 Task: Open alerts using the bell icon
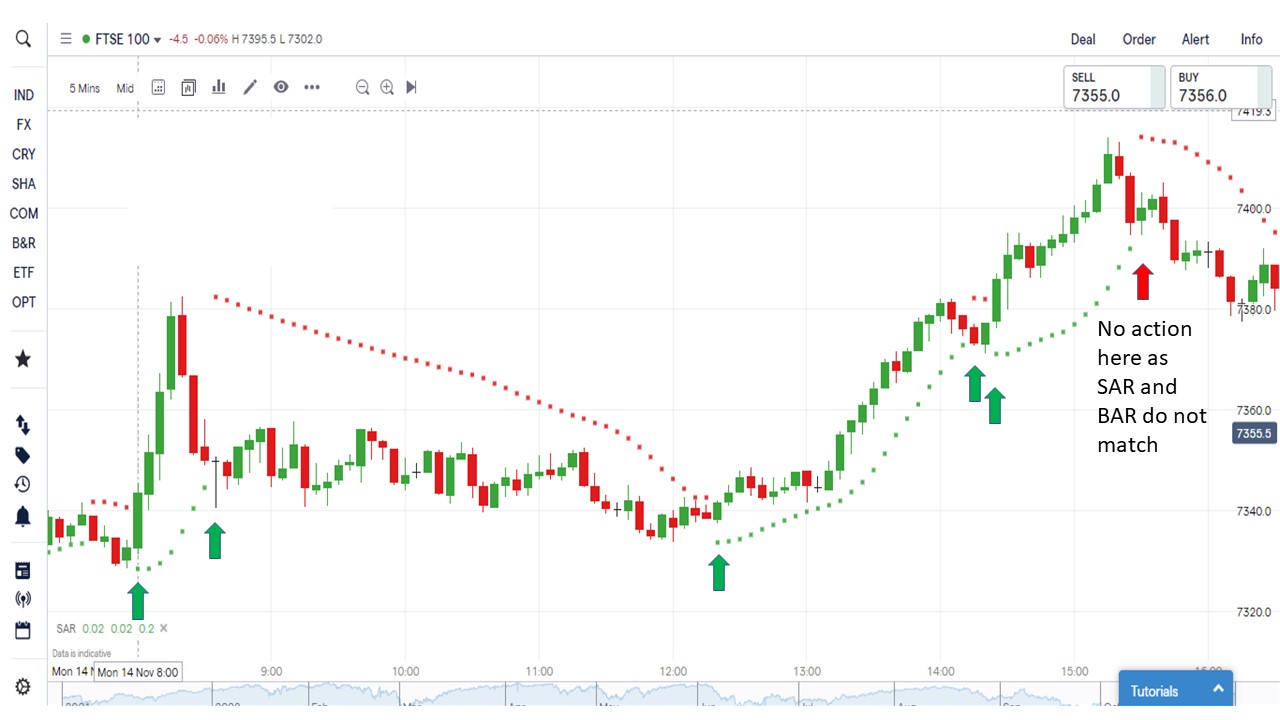coord(23,516)
